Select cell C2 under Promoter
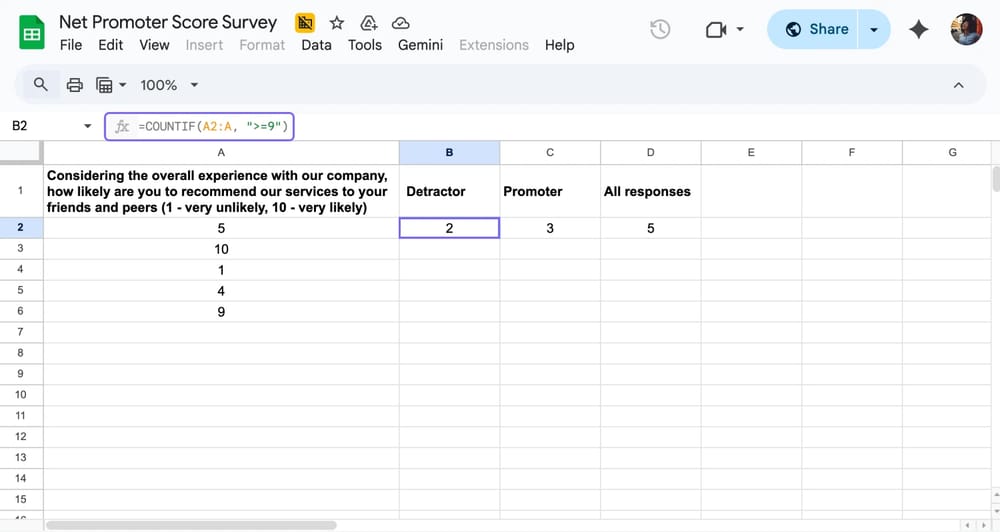Image resolution: width=1000 pixels, height=532 pixels. [550, 228]
